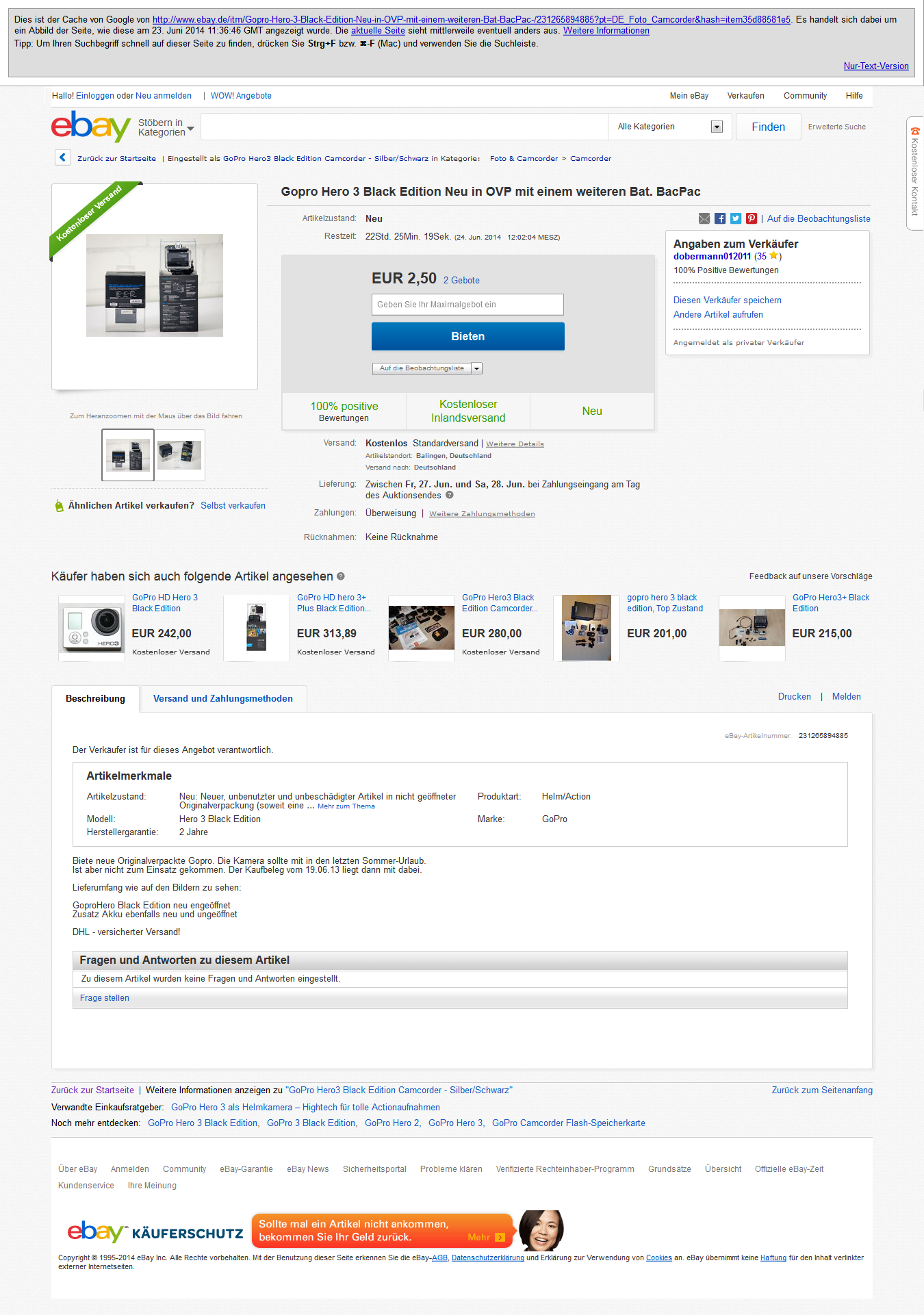Click the Drucken link

point(794,697)
